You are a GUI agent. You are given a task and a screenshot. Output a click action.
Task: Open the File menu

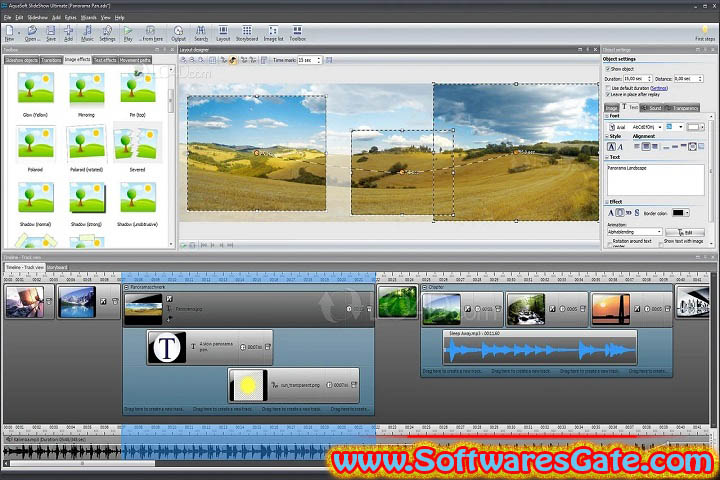point(7,17)
